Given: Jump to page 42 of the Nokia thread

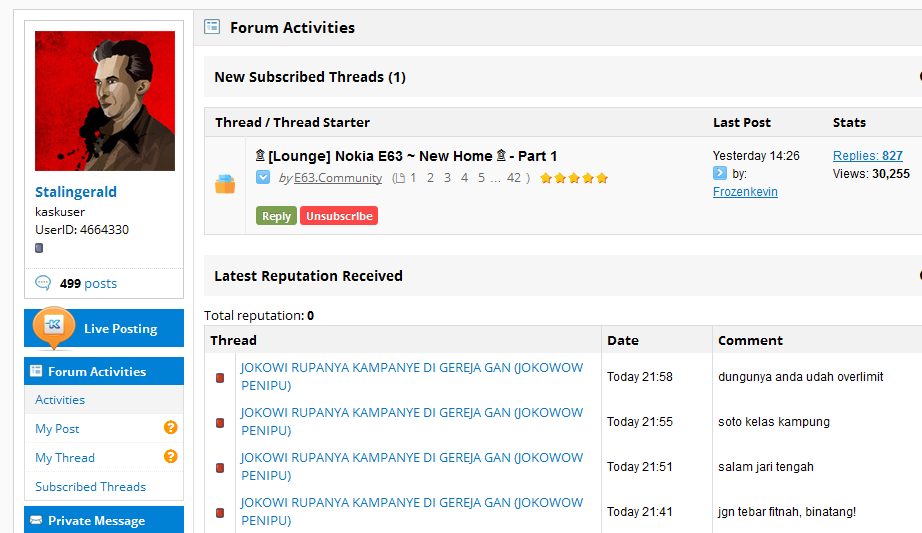Looking at the screenshot, I should tap(514, 178).
